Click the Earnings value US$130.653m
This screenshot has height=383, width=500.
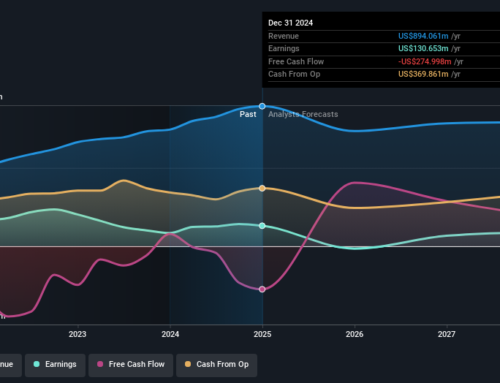coord(423,49)
